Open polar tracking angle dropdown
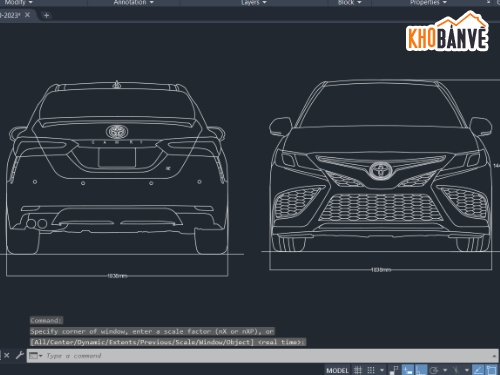The width and height of the screenshot is (500, 375). click(x=445, y=370)
